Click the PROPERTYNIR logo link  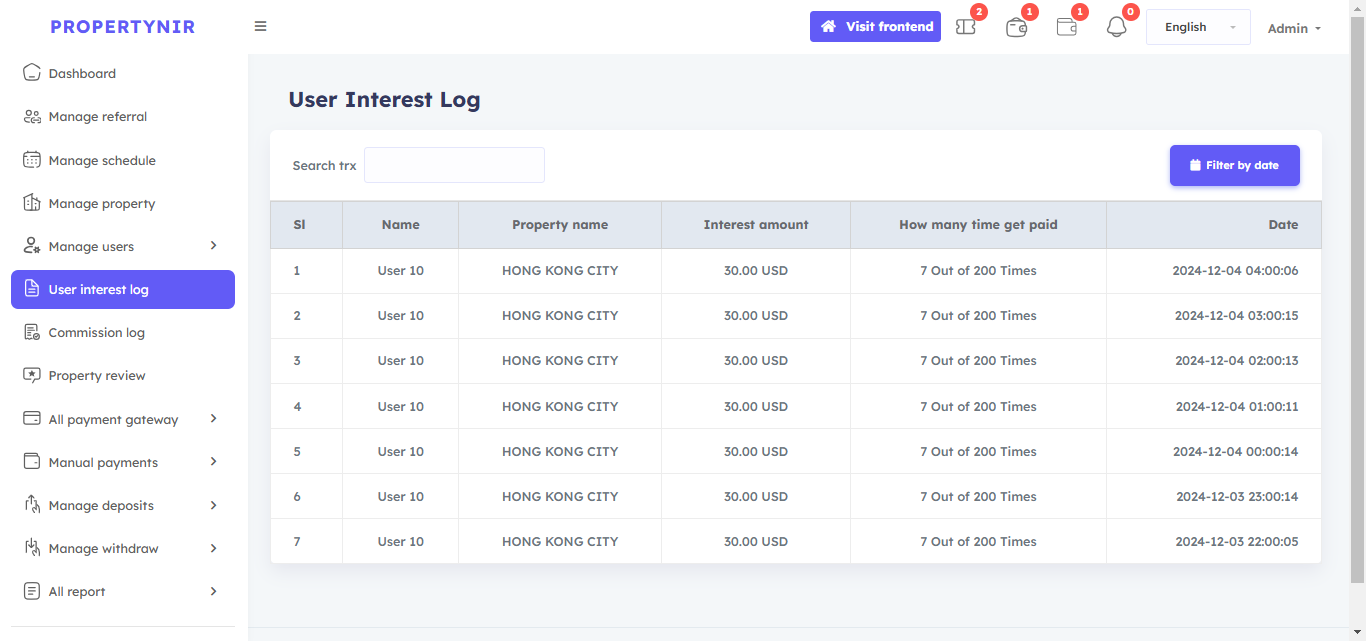point(123,27)
